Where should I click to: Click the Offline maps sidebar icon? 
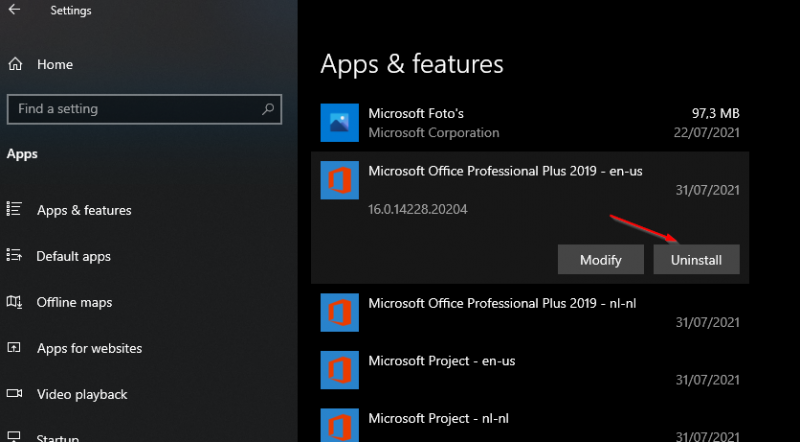(x=15, y=302)
